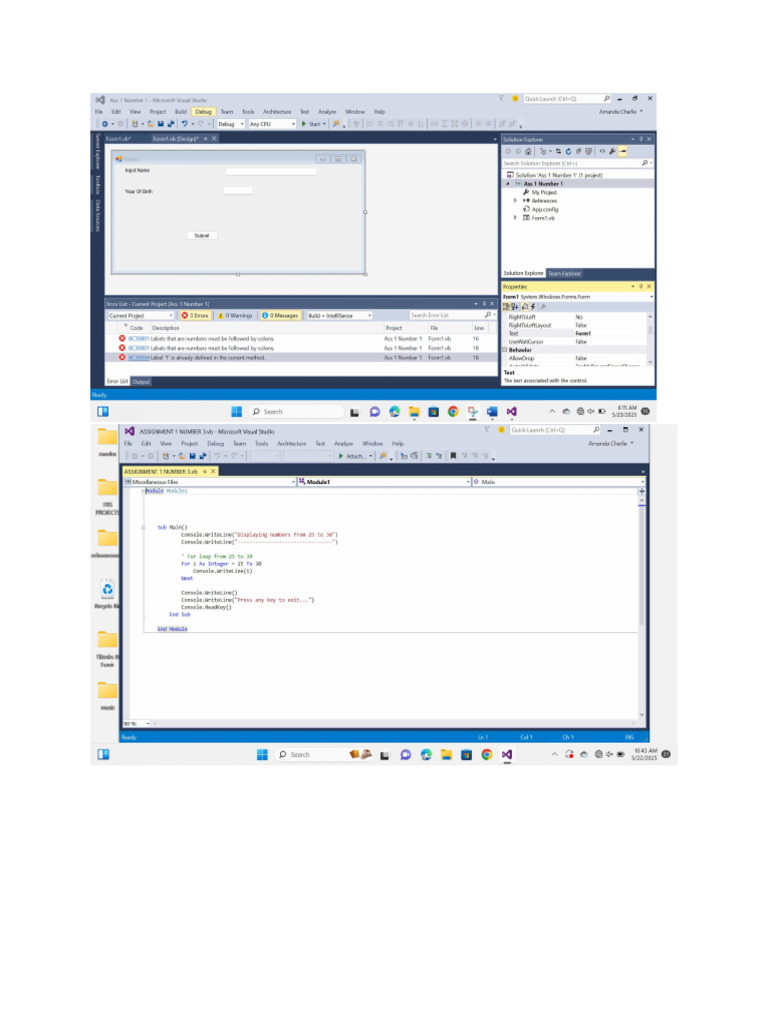
Task: Sort errors by the Line column header
Action: (x=479, y=328)
